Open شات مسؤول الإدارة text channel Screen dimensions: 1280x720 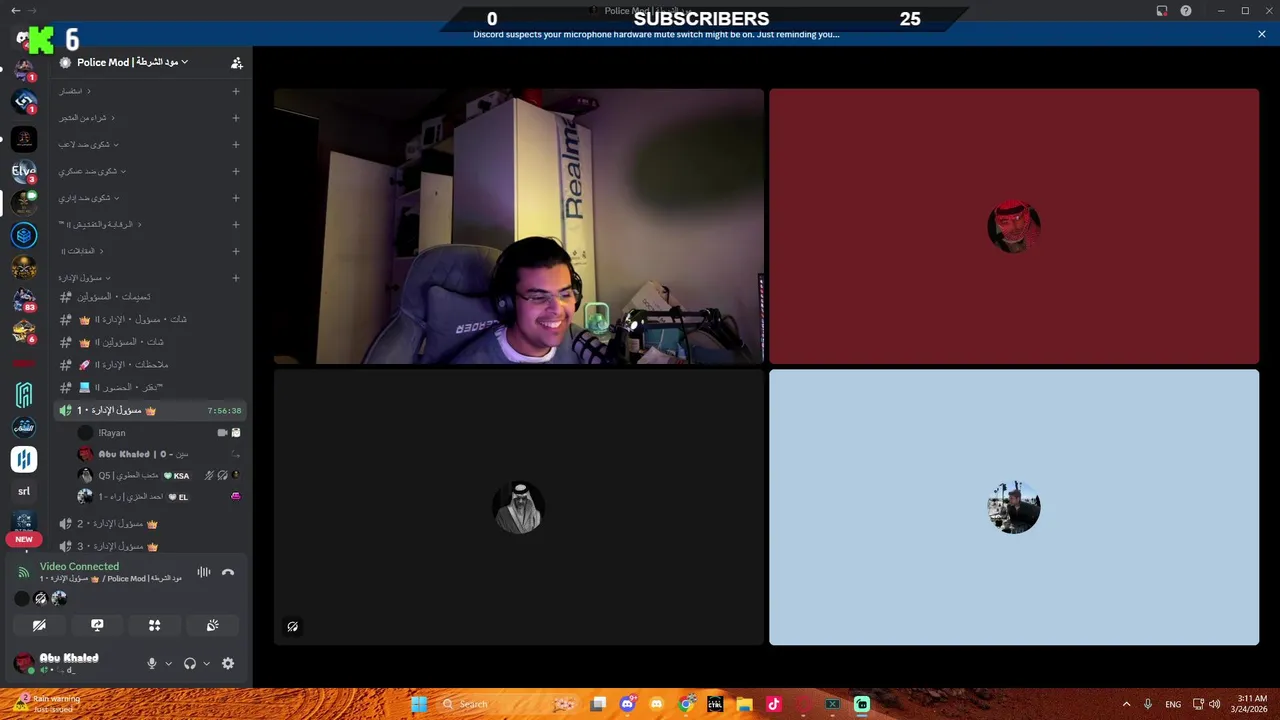point(150,320)
